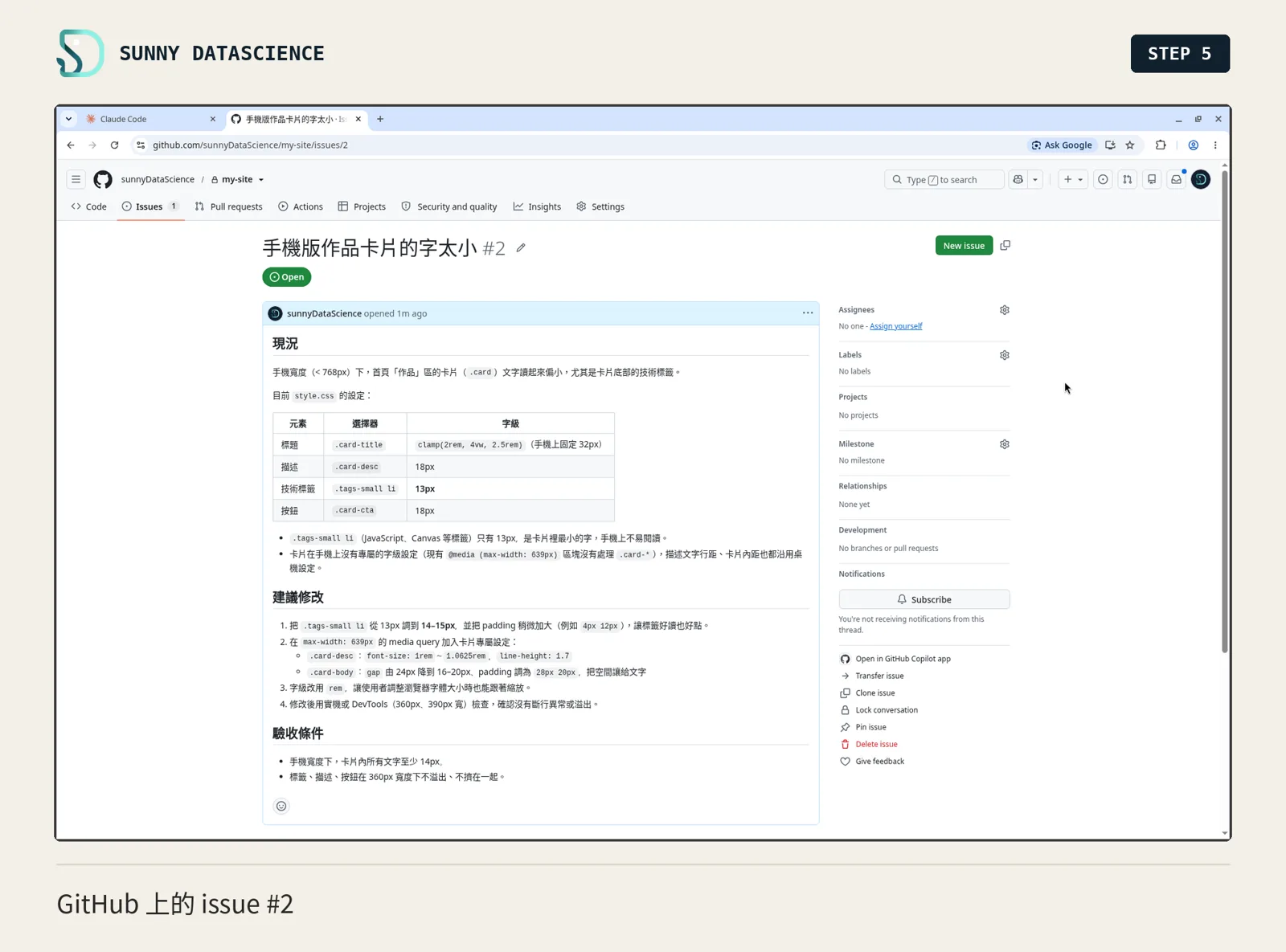Image resolution: width=1286 pixels, height=952 pixels.
Task: Open Labels settings gear
Action: point(1005,355)
